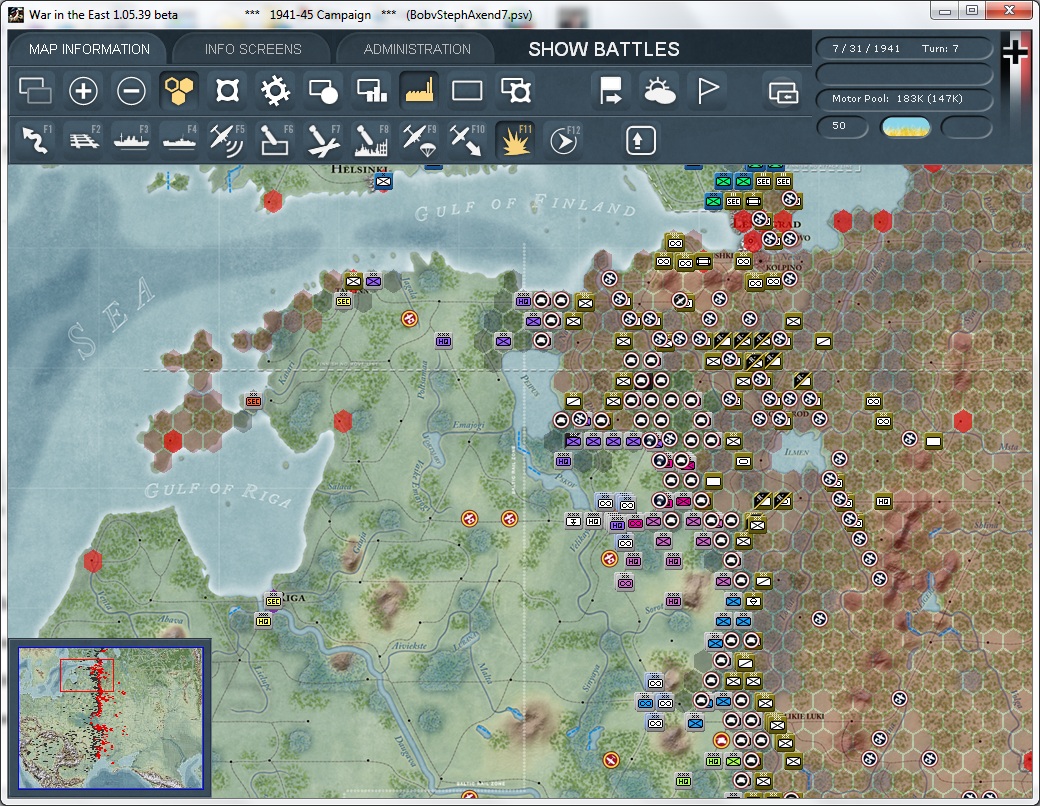1040x806 pixels.
Task: Toggle the four-cornered fort shape toolbar icon
Action: [227, 91]
